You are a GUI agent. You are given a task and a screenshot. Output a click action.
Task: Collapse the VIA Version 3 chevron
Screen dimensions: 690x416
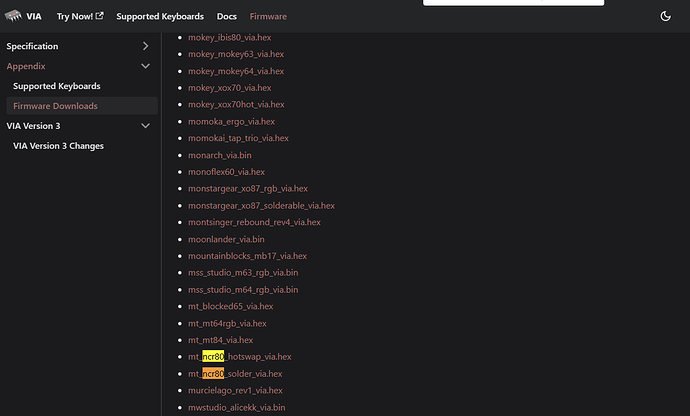[x=146, y=126]
